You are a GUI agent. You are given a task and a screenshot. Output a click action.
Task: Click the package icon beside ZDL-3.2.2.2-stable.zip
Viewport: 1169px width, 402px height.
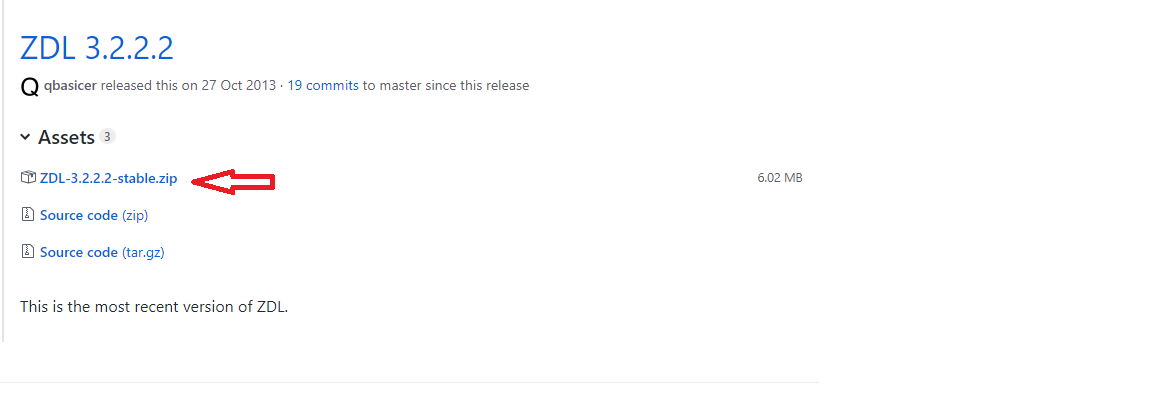[x=28, y=178]
